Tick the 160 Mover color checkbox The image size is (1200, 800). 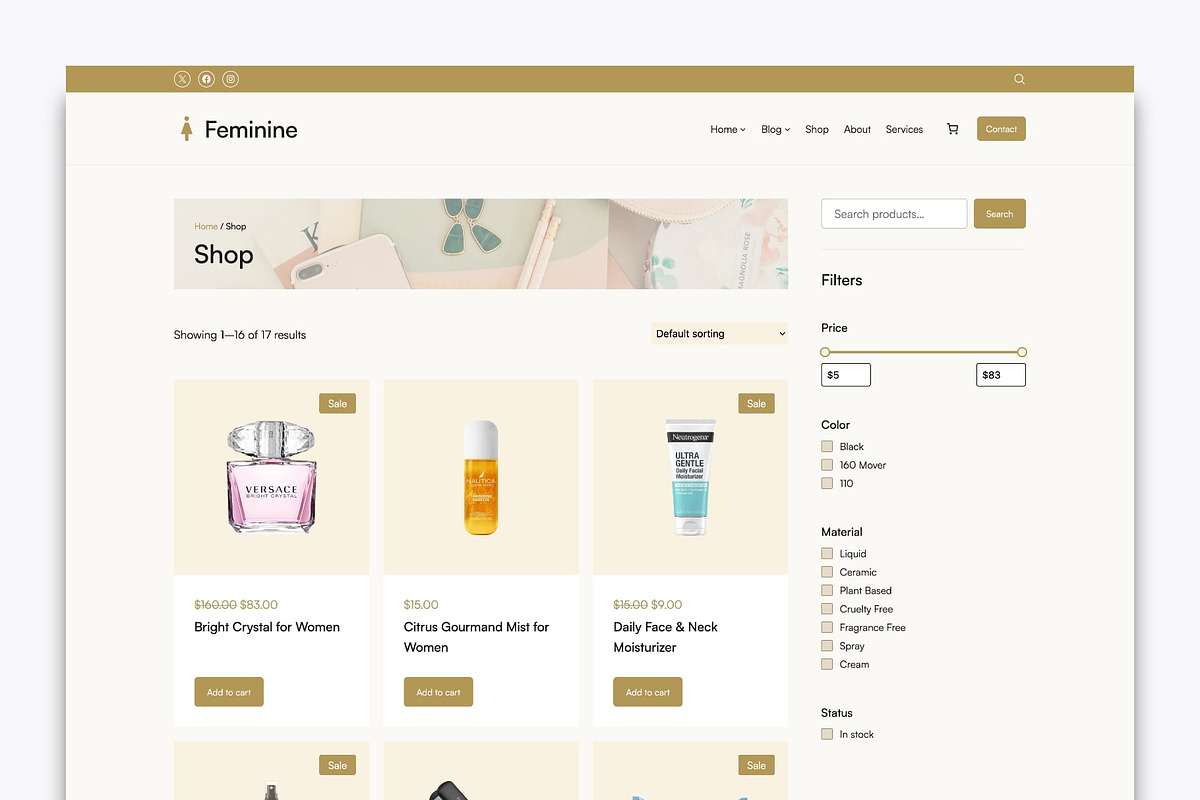(827, 465)
